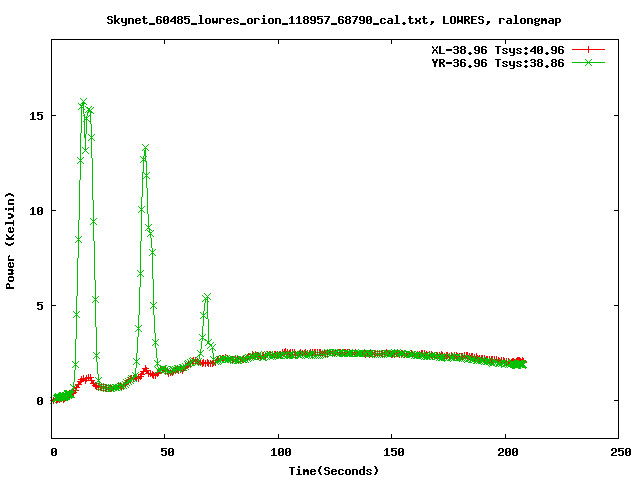
Task: Click the x-axis tick label 200
Action: click(x=508, y=452)
